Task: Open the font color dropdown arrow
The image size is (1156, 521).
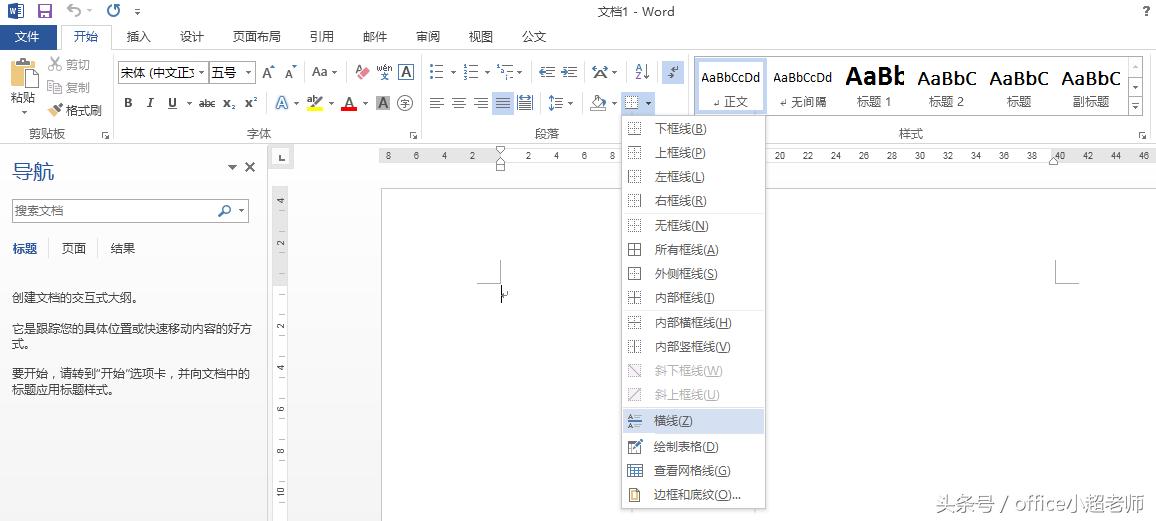Action: pyautogui.click(x=366, y=103)
